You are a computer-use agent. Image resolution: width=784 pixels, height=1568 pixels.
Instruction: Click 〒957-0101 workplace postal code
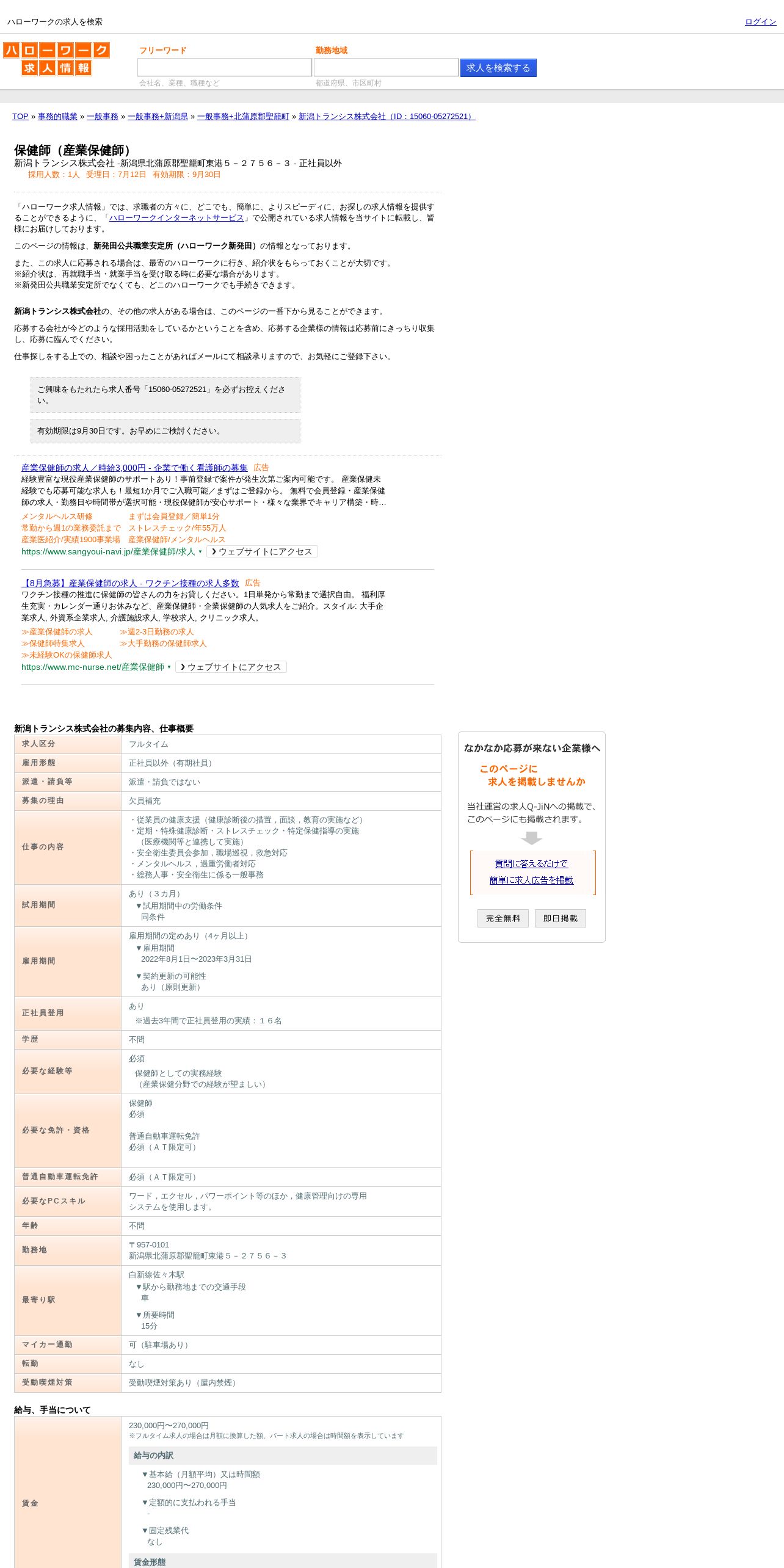pyautogui.click(x=149, y=1245)
